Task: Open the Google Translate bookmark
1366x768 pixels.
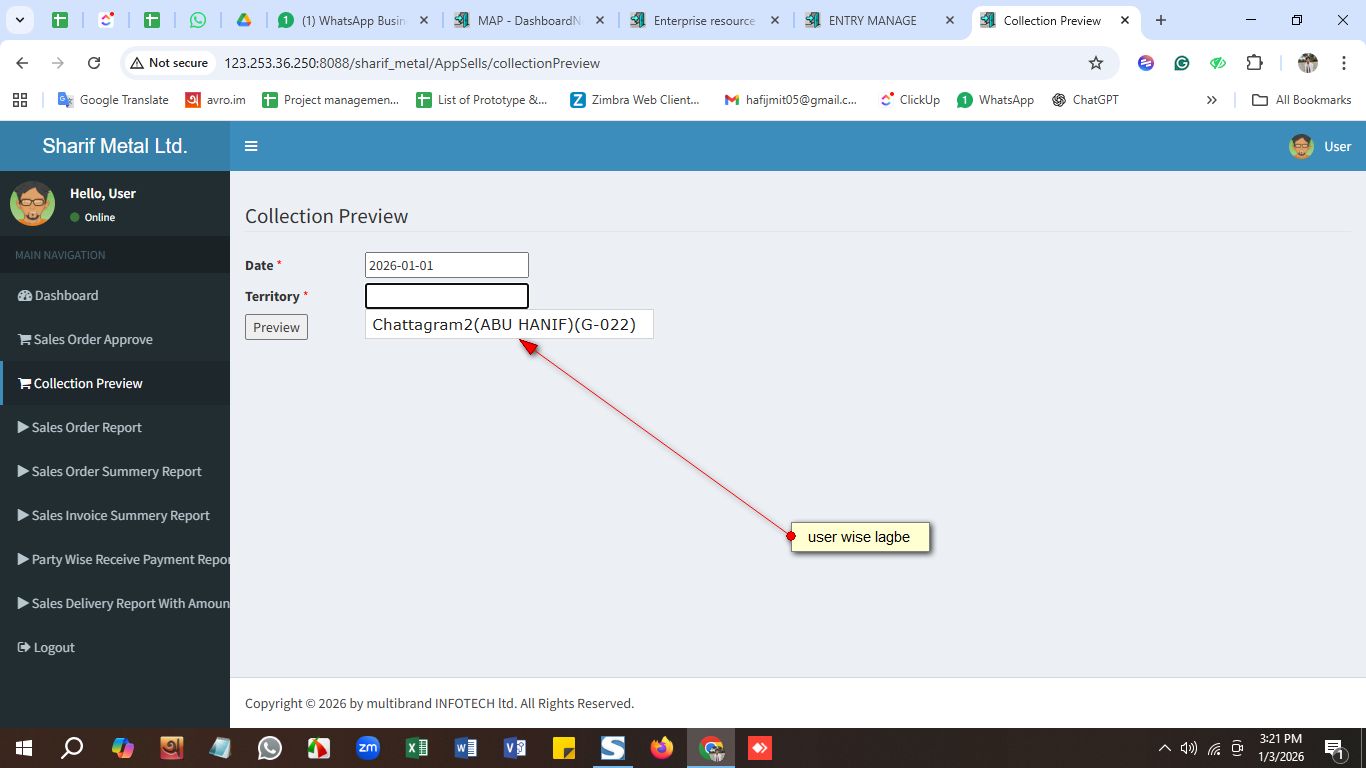Action: [113, 100]
